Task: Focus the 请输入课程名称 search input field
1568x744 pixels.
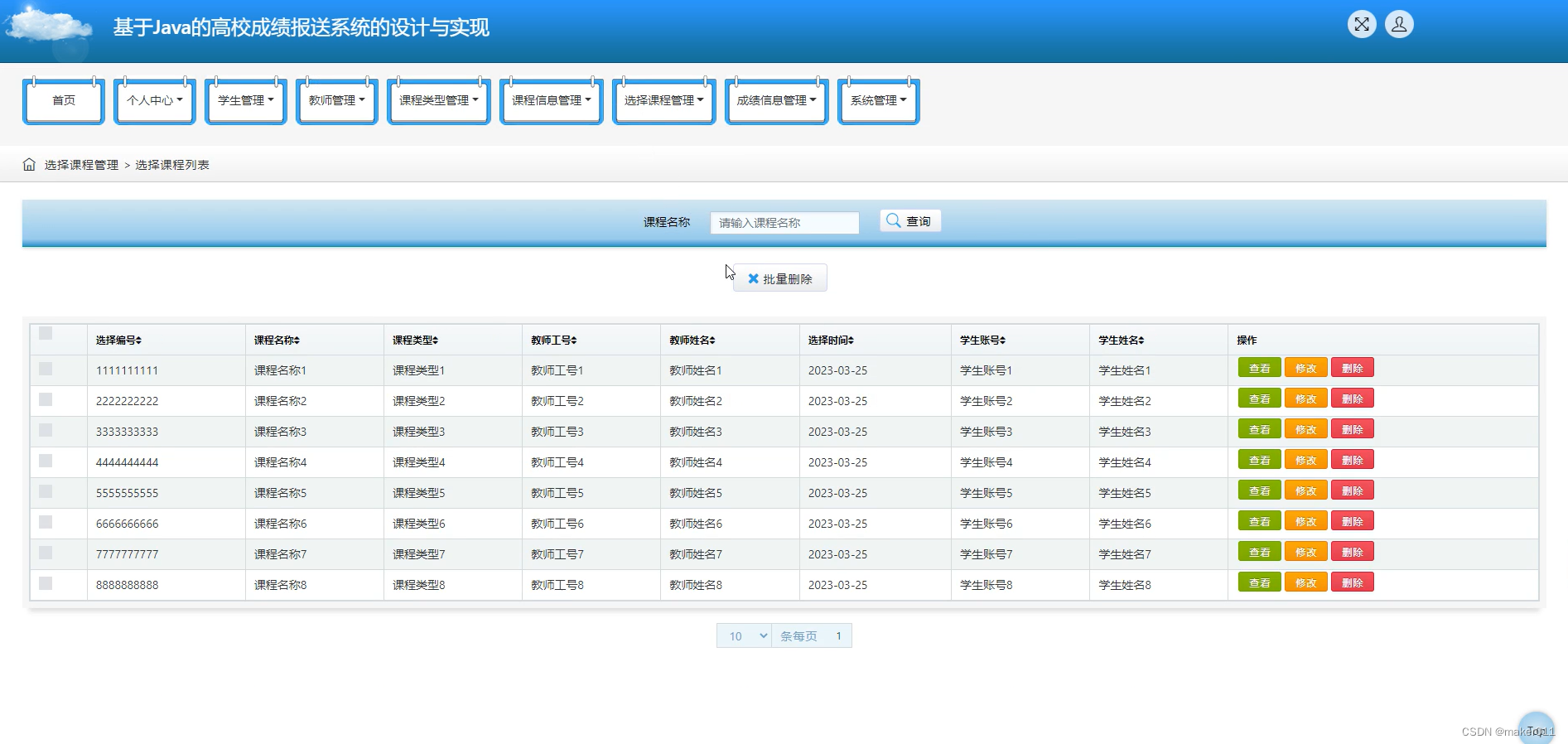Action: pos(784,222)
